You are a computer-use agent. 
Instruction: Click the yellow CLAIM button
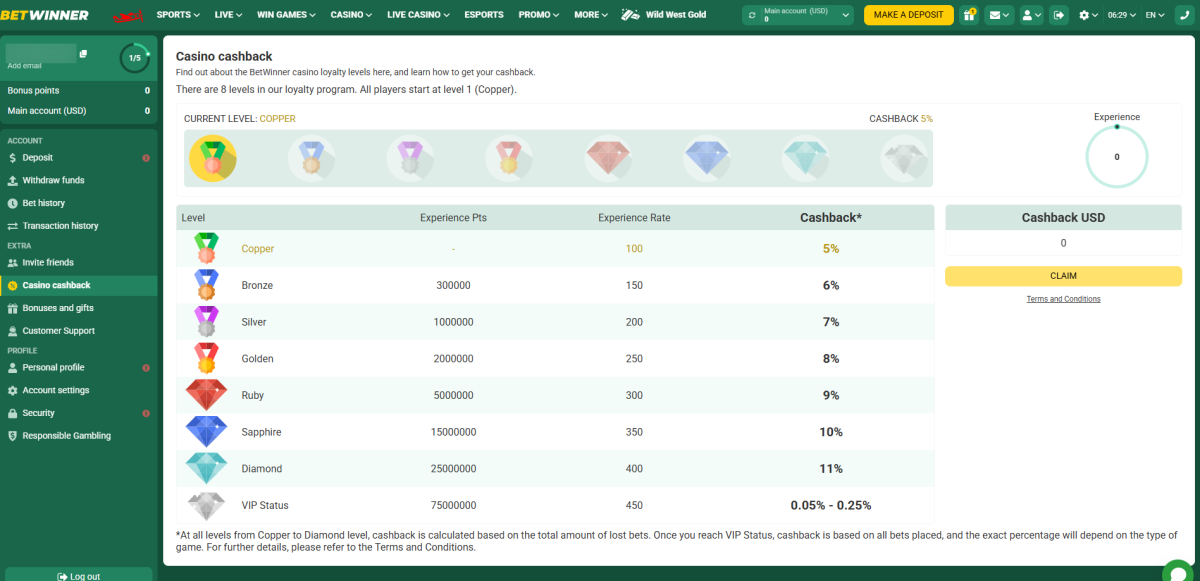pyautogui.click(x=1063, y=276)
